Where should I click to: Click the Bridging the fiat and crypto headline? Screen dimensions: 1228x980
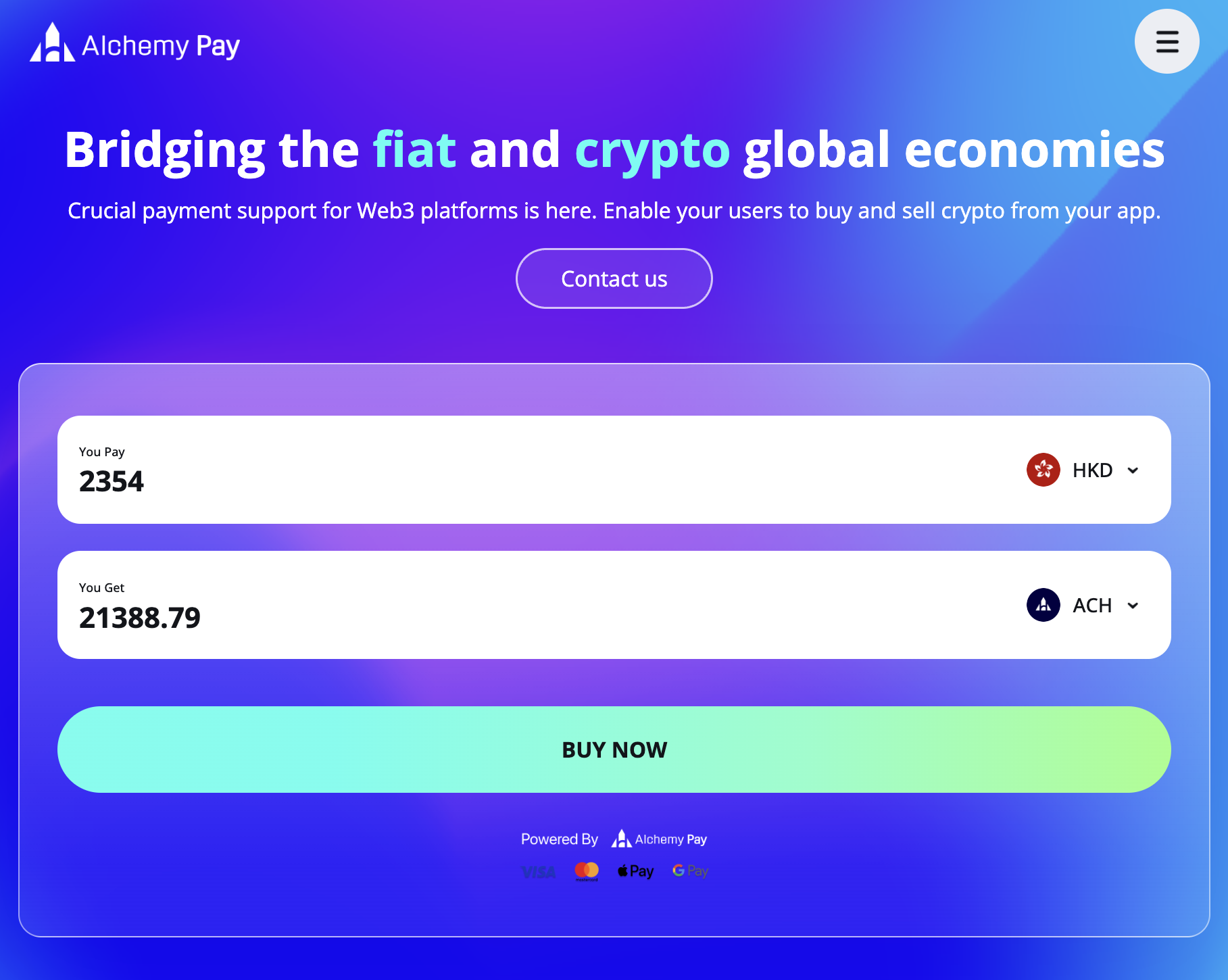[614, 150]
